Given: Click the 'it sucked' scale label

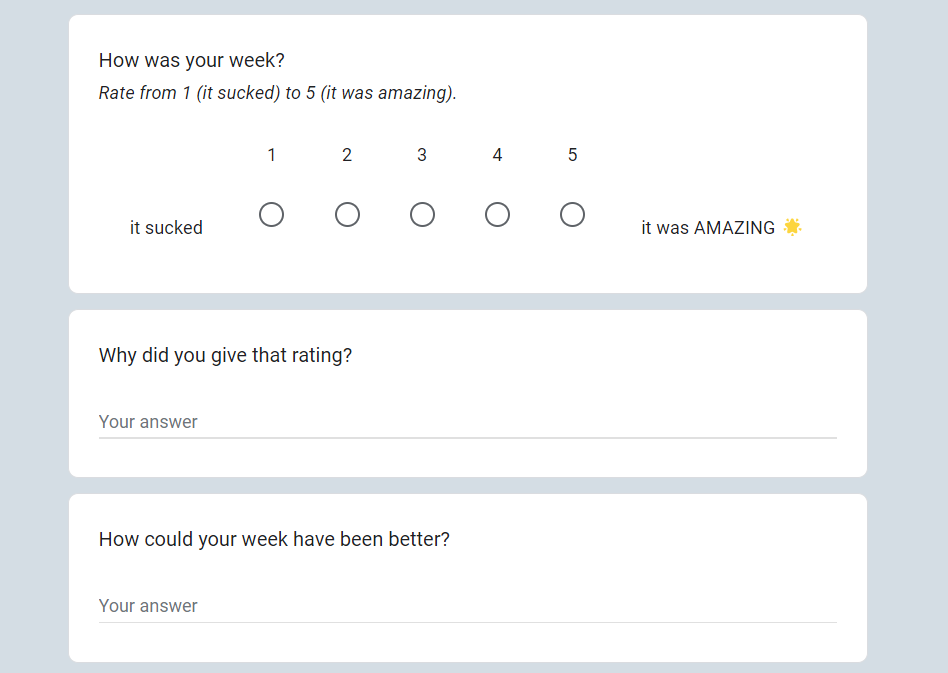Looking at the screenshot, I should point(166,228).
